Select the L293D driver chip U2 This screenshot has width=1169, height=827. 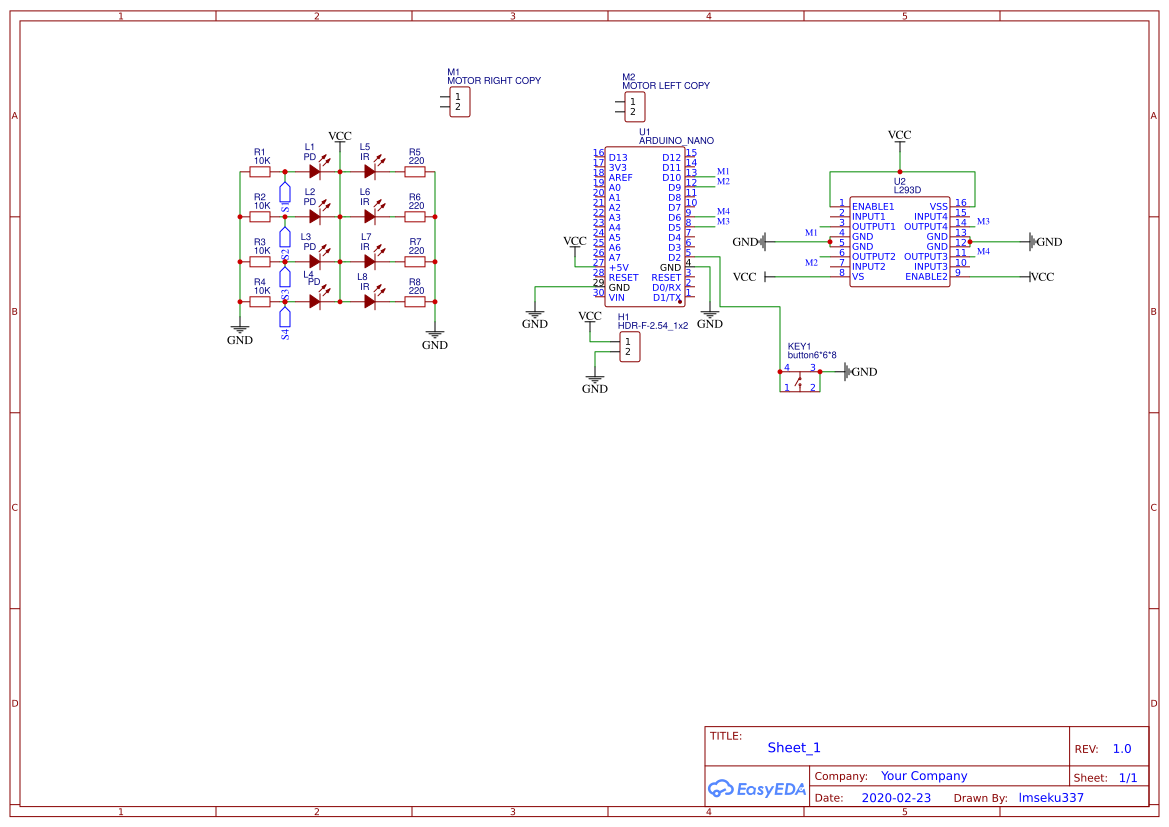pyautogui.click(x=898, y=240)
